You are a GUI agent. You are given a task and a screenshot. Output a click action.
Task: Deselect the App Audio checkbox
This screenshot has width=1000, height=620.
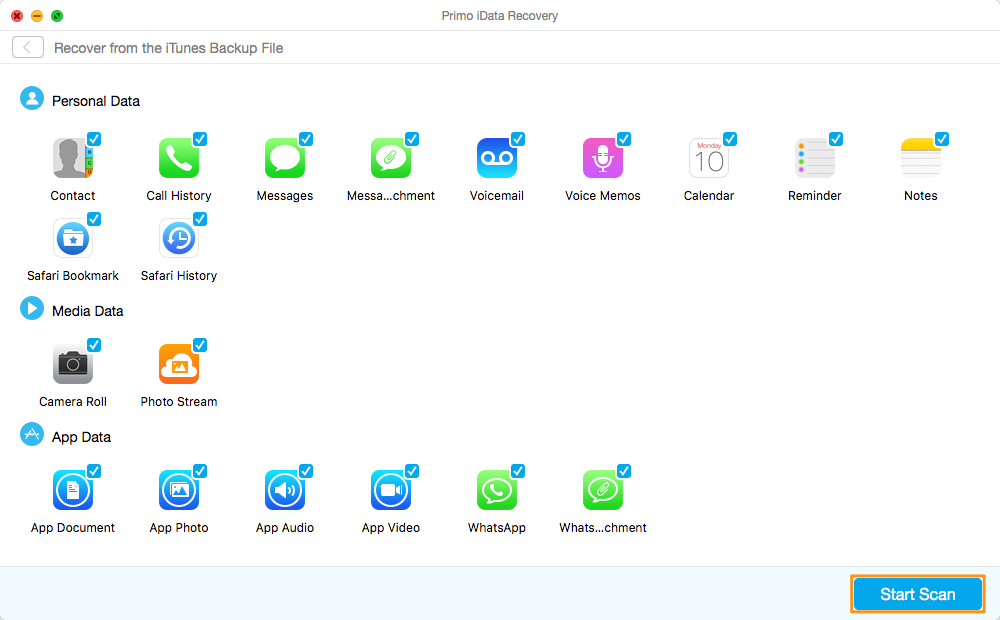(x=305, y=471)
